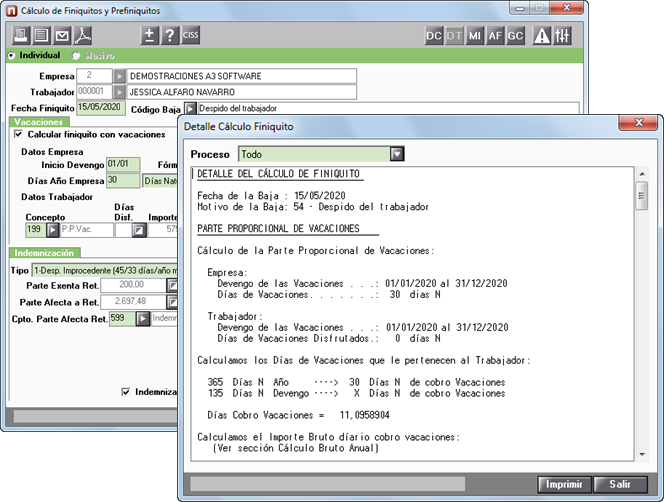This screenshot has height=502, width=664.
Task: Click the Fecha de la Baja : 15/05/2020 line
Action: point(271,196)
